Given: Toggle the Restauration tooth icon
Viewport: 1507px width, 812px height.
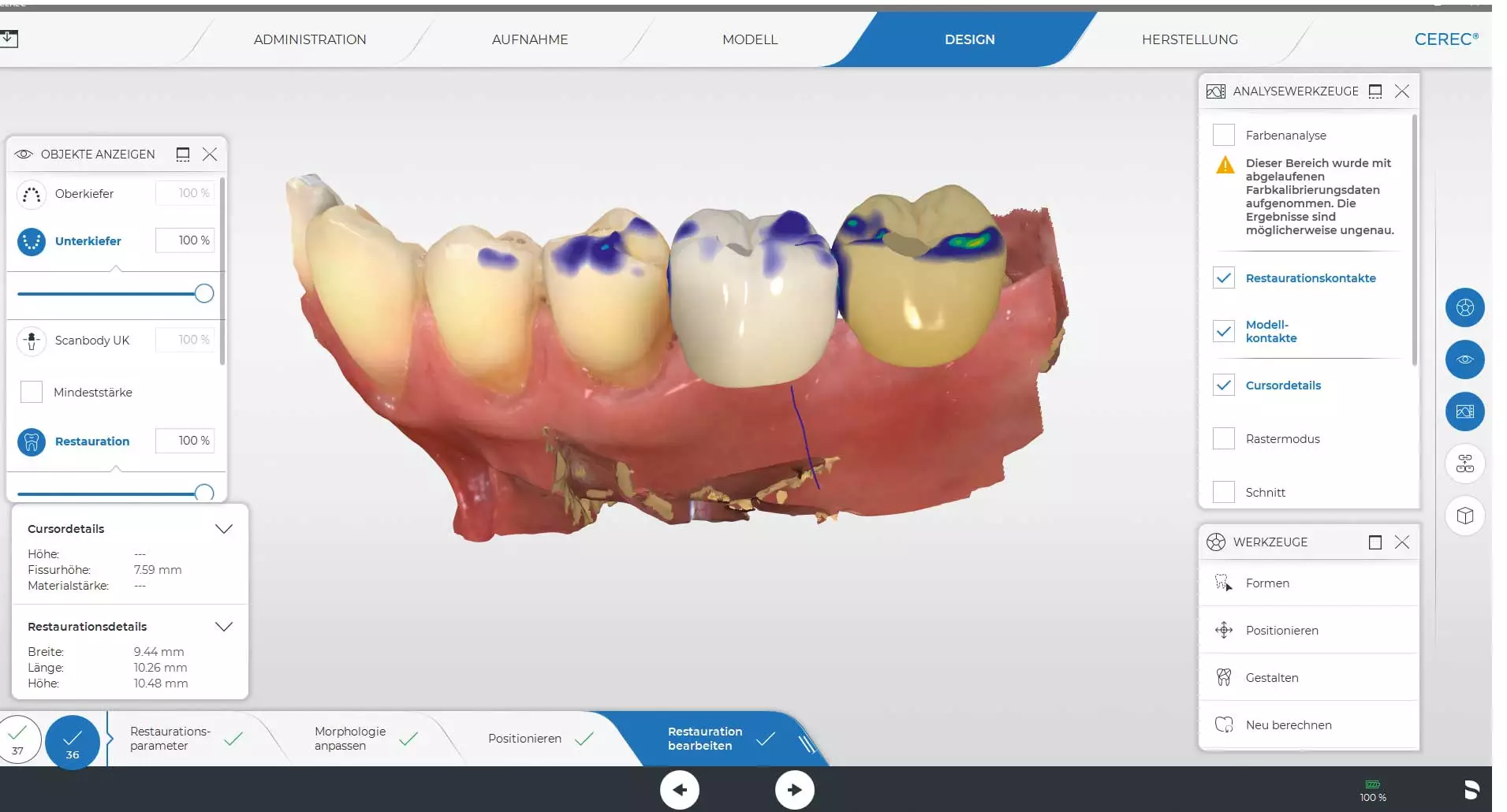Looking at the screenshot, I should click(x=32, y=441).
